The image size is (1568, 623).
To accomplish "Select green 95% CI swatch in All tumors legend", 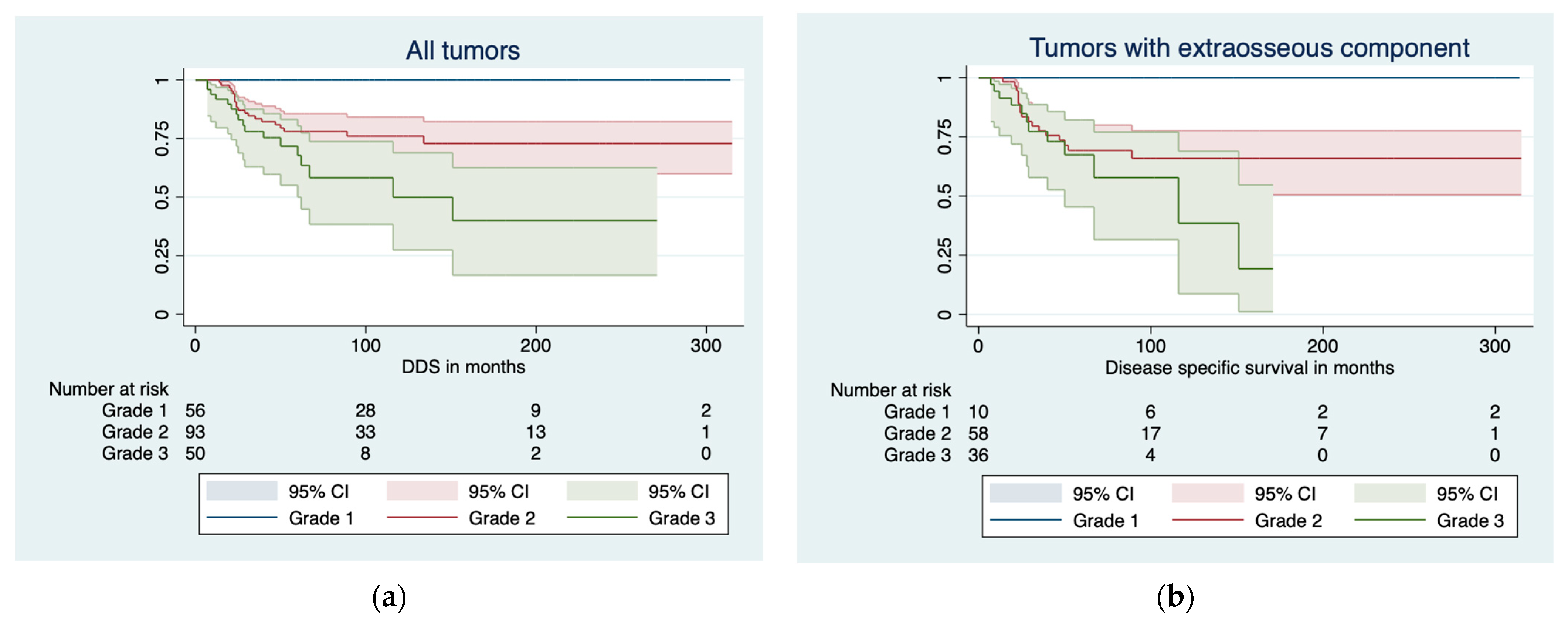I will pos(601,491).
